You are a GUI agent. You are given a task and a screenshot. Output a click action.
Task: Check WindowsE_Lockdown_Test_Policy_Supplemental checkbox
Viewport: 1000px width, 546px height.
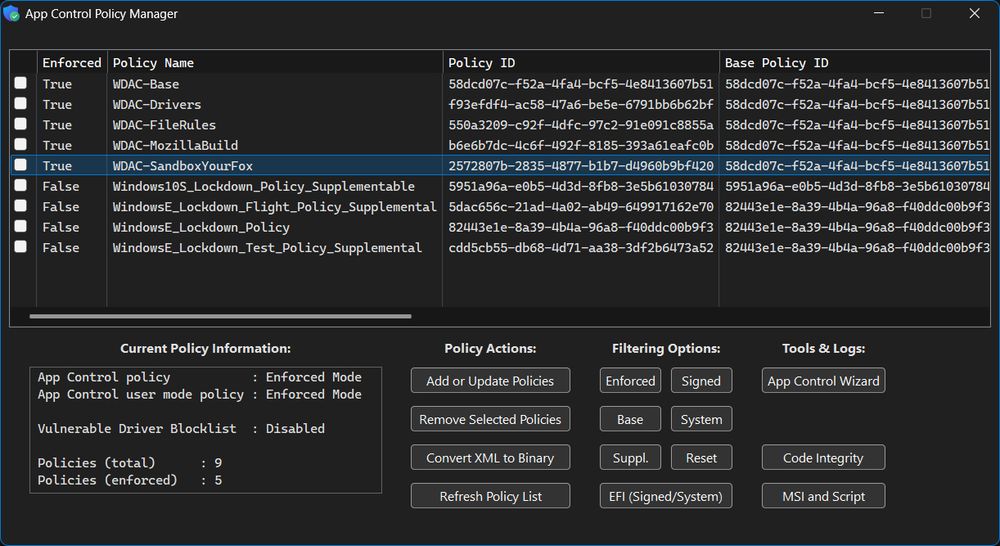[21, 246]
